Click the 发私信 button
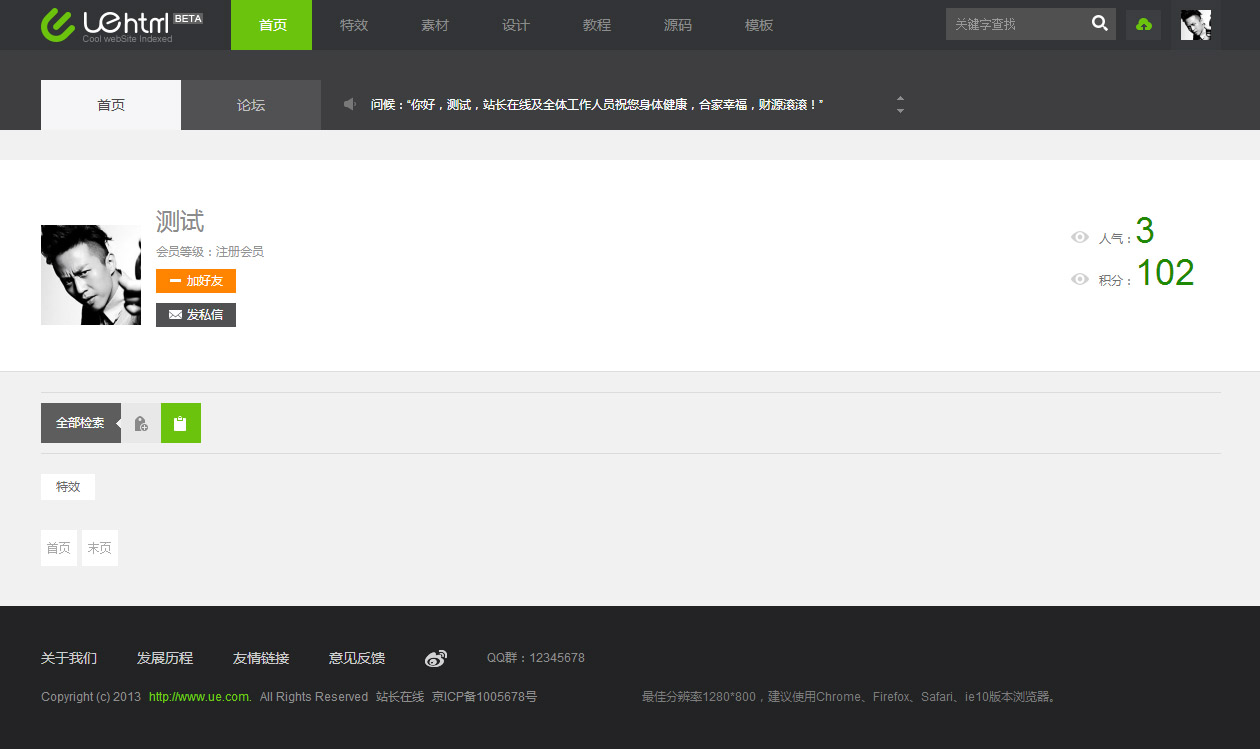Image resolution: width=1260 pixels, height=749 pixels. coord(196,315)
